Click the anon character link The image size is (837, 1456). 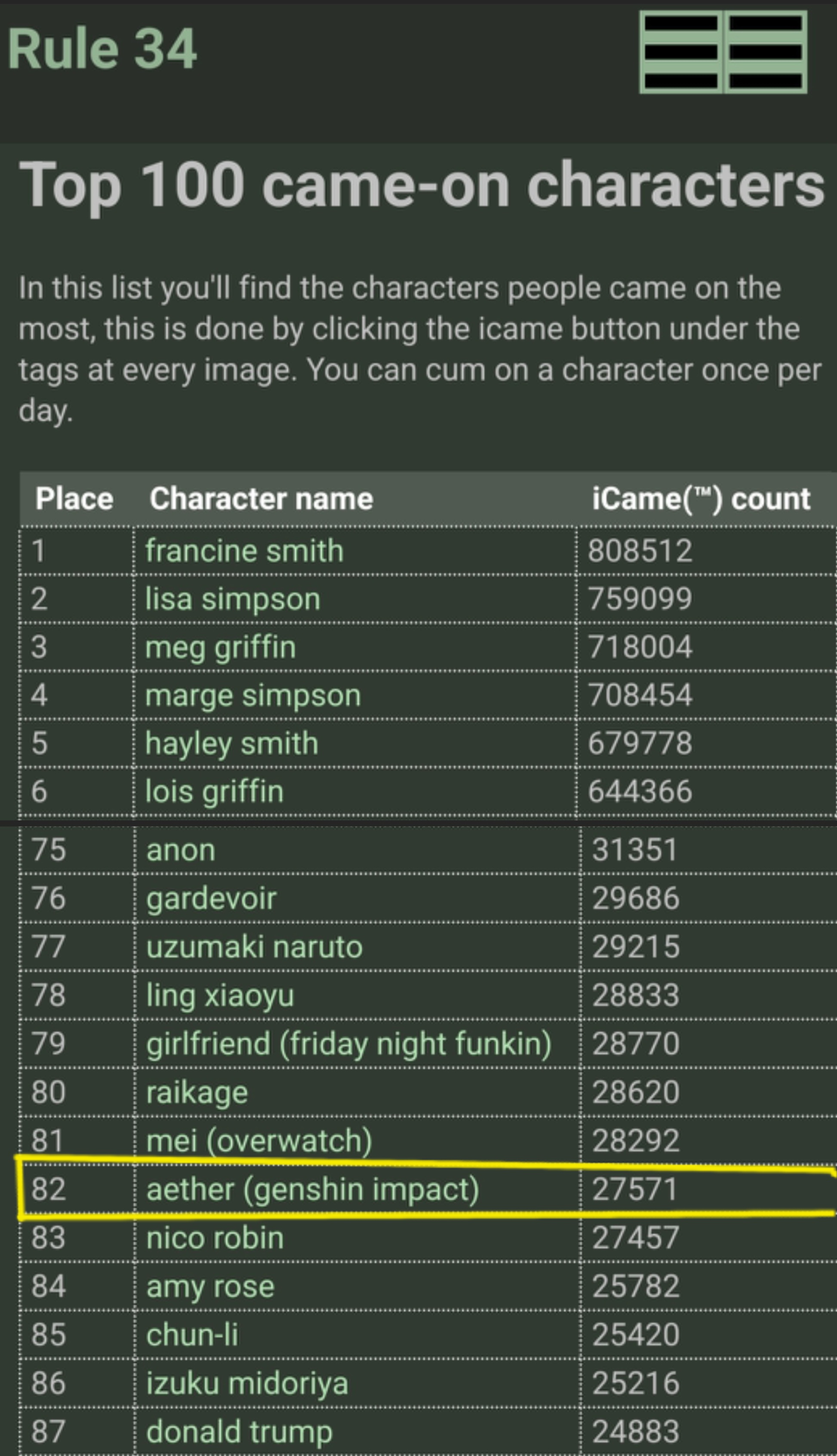tap(181, 850)
